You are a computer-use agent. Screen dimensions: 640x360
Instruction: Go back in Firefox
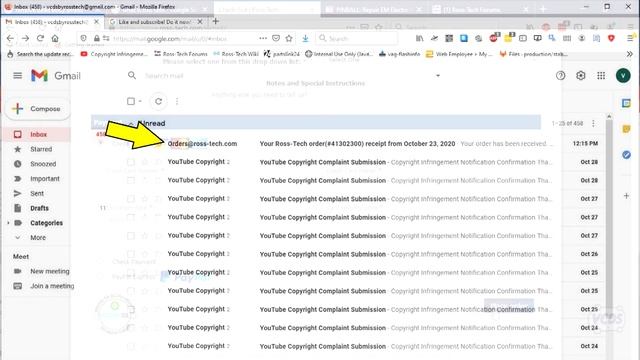click(10, 38)
